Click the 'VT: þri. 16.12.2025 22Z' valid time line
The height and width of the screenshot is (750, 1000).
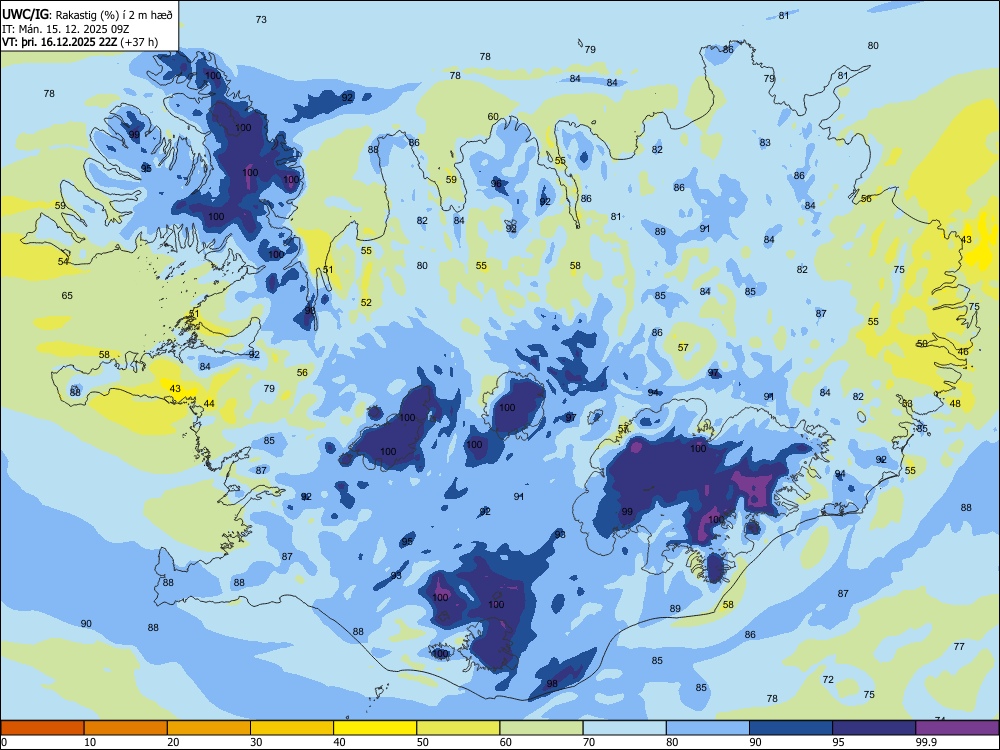59,42
